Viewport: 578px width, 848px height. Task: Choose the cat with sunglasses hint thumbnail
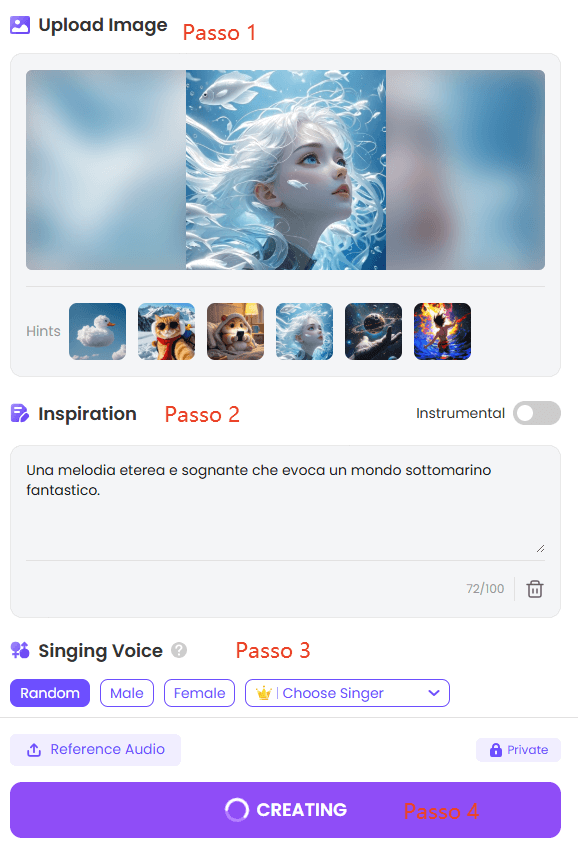(x=167, y=332)
